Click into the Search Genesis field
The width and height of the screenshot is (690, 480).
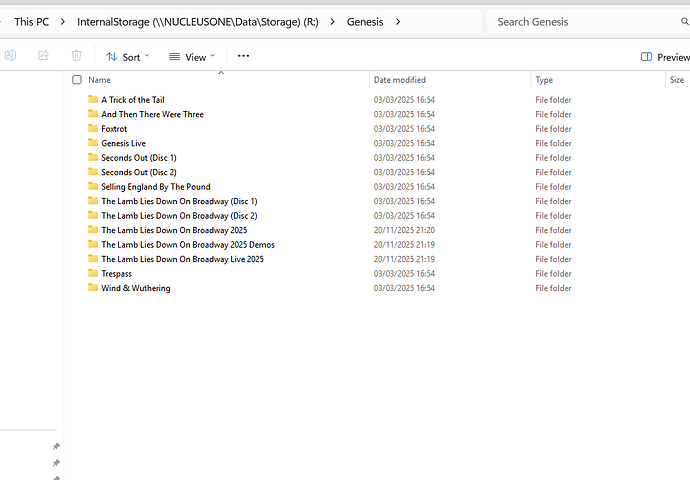[x=580, y=22]
